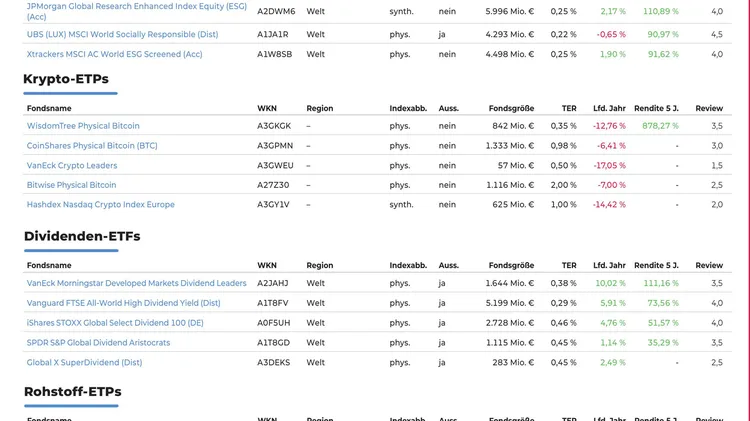This screenshot has width=750, height=421.
Task: Select WKN A1W8SB in Xtrackers row
Action: [275, 54]
